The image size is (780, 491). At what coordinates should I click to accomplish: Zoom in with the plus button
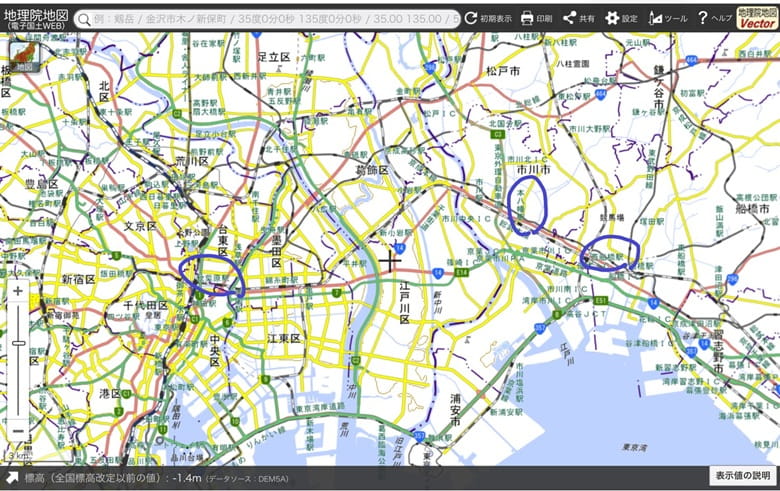18,292
